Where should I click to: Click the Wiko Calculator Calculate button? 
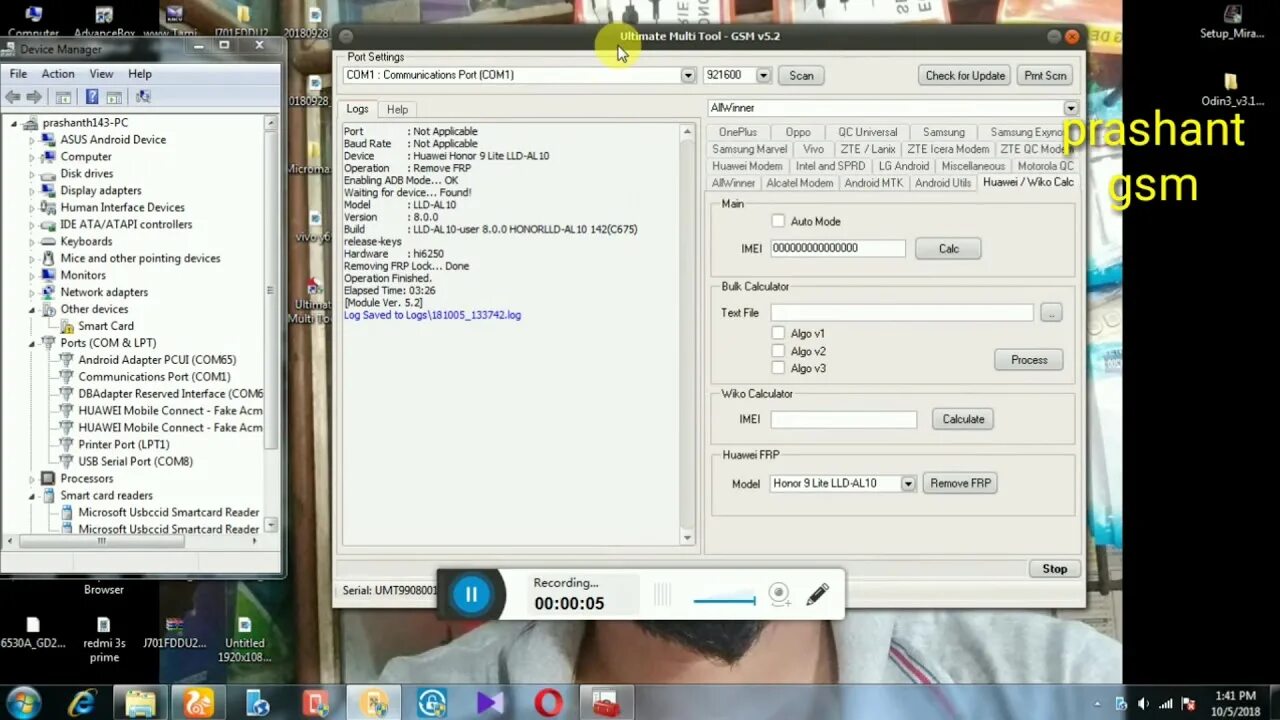click(x=963, y=419)
